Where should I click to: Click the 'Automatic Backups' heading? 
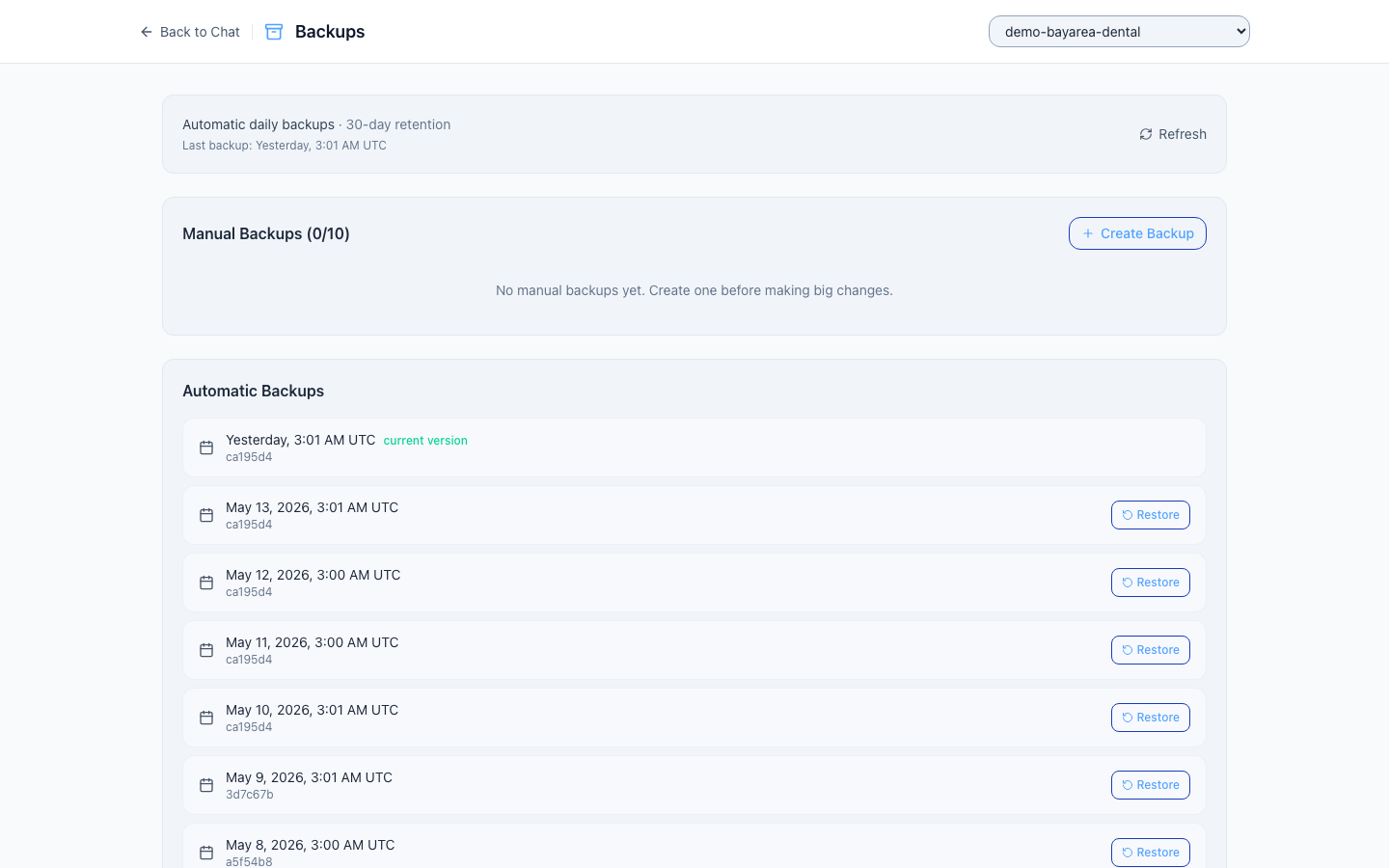click(253, 391)
